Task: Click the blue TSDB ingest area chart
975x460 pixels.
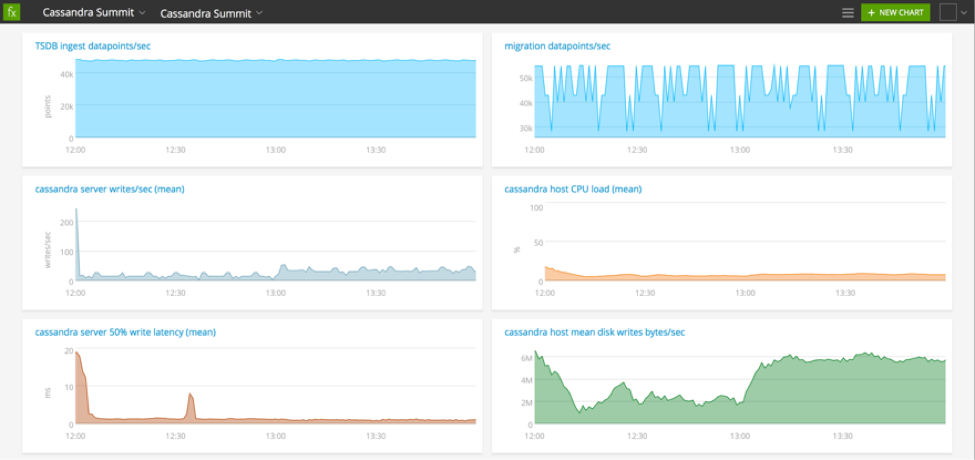Action: pos(275,98)
